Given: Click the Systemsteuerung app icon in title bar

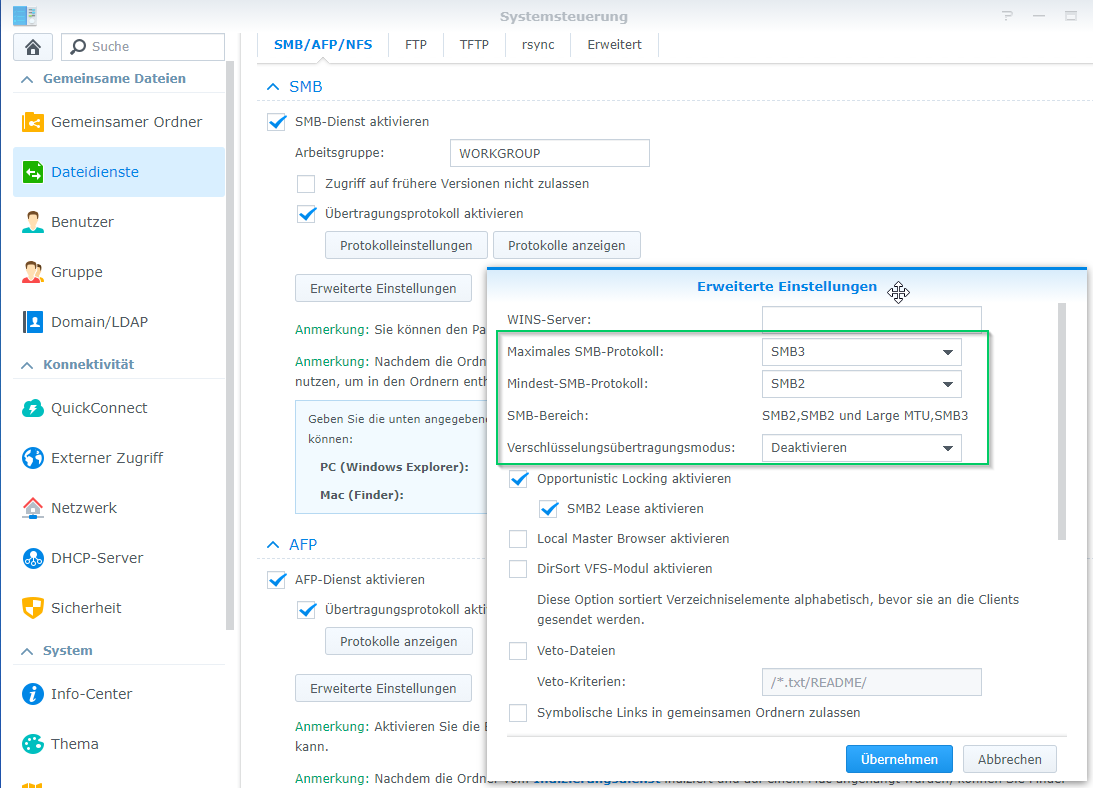Looking at the screenshot, I should click(x=24, y=15).
